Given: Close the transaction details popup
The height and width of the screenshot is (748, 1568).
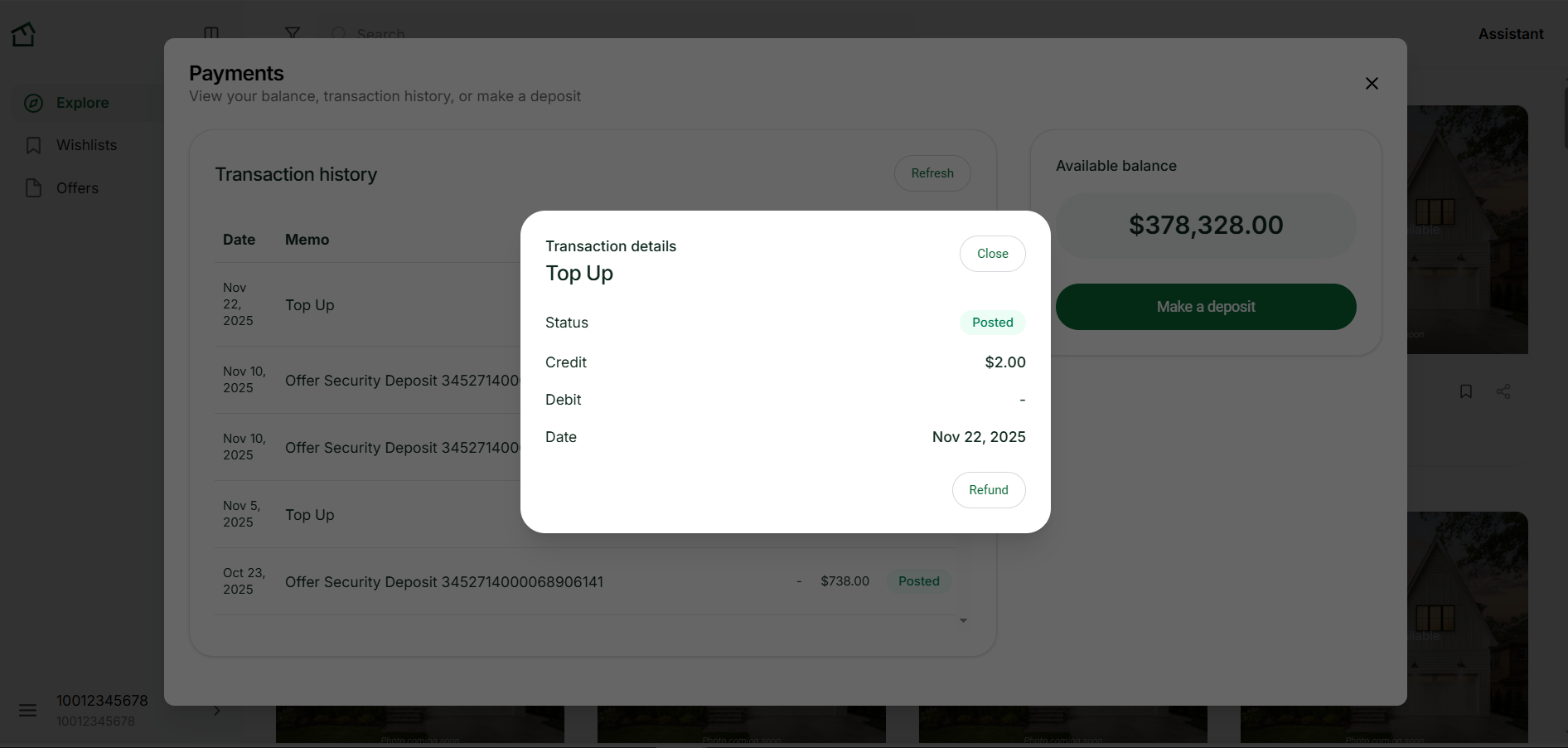Looking at the screenshot, I should 992,254.
